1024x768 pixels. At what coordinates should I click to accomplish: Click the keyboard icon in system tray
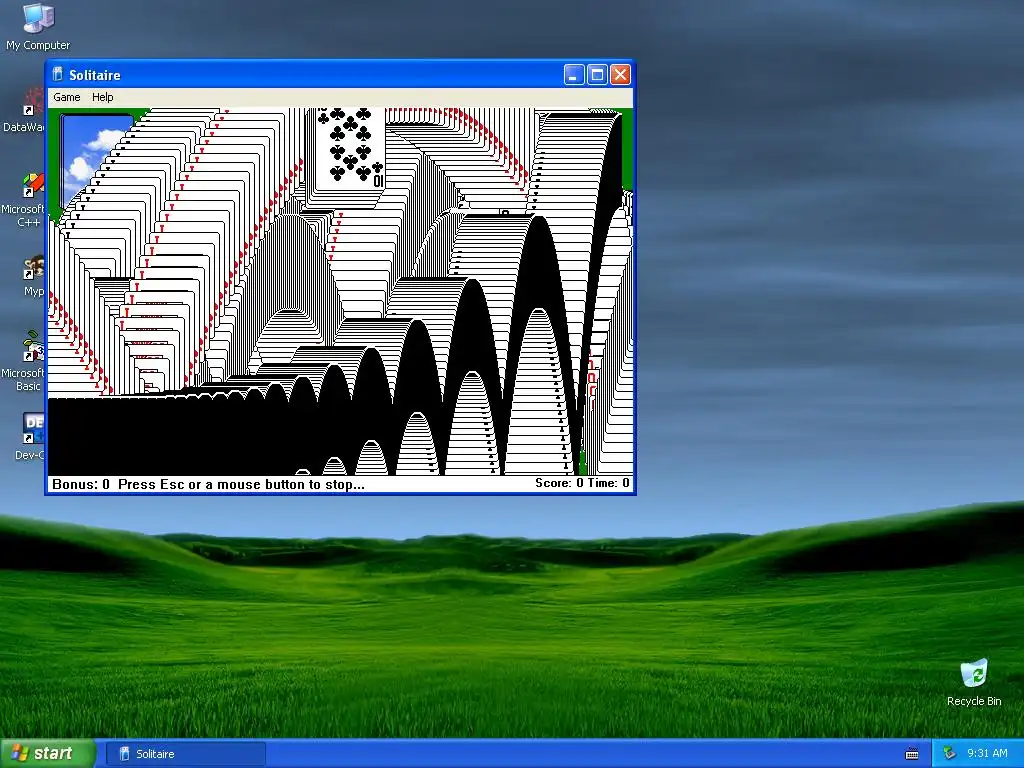pos(912,754)
